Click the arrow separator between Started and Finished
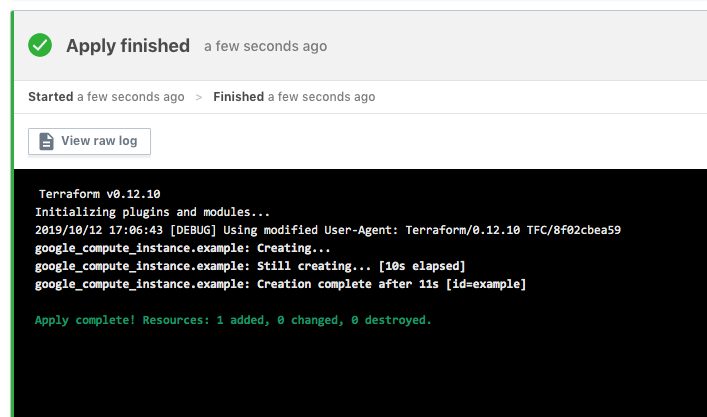 (x=198, y=97)
